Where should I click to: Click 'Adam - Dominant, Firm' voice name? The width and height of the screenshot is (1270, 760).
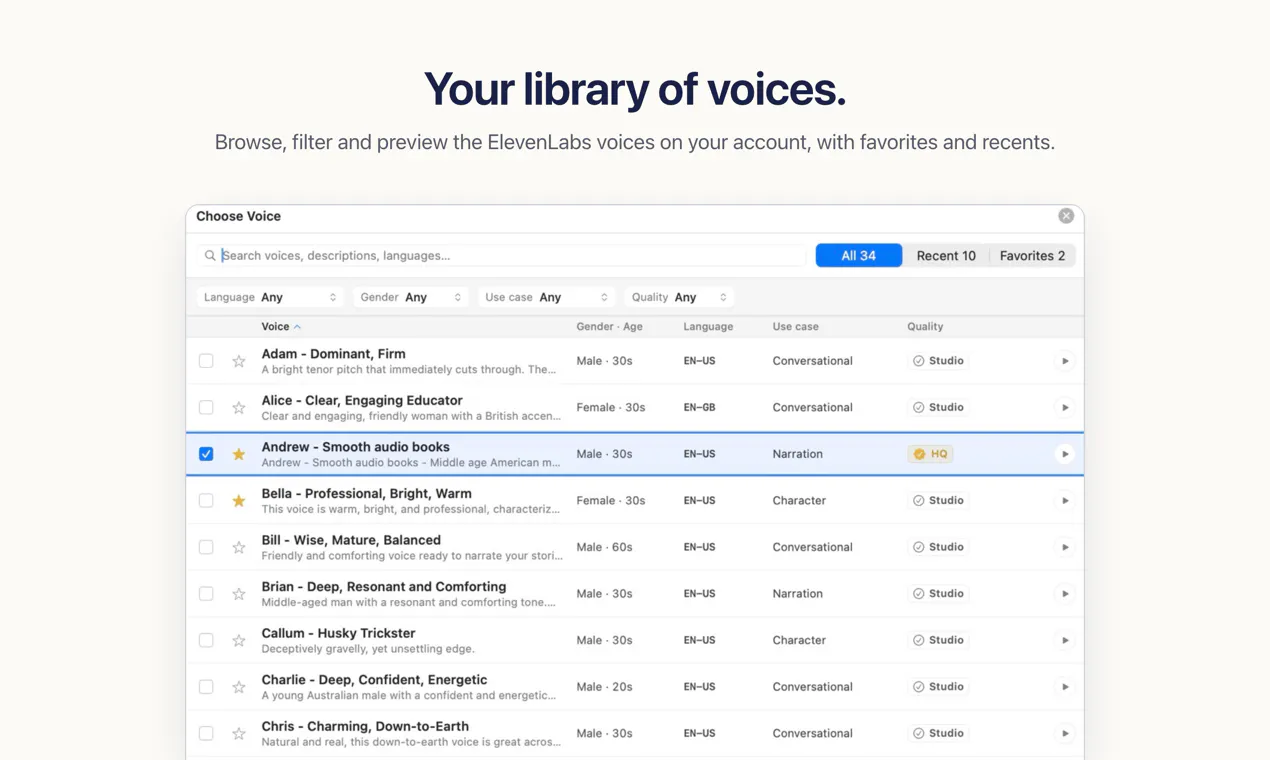334,354
